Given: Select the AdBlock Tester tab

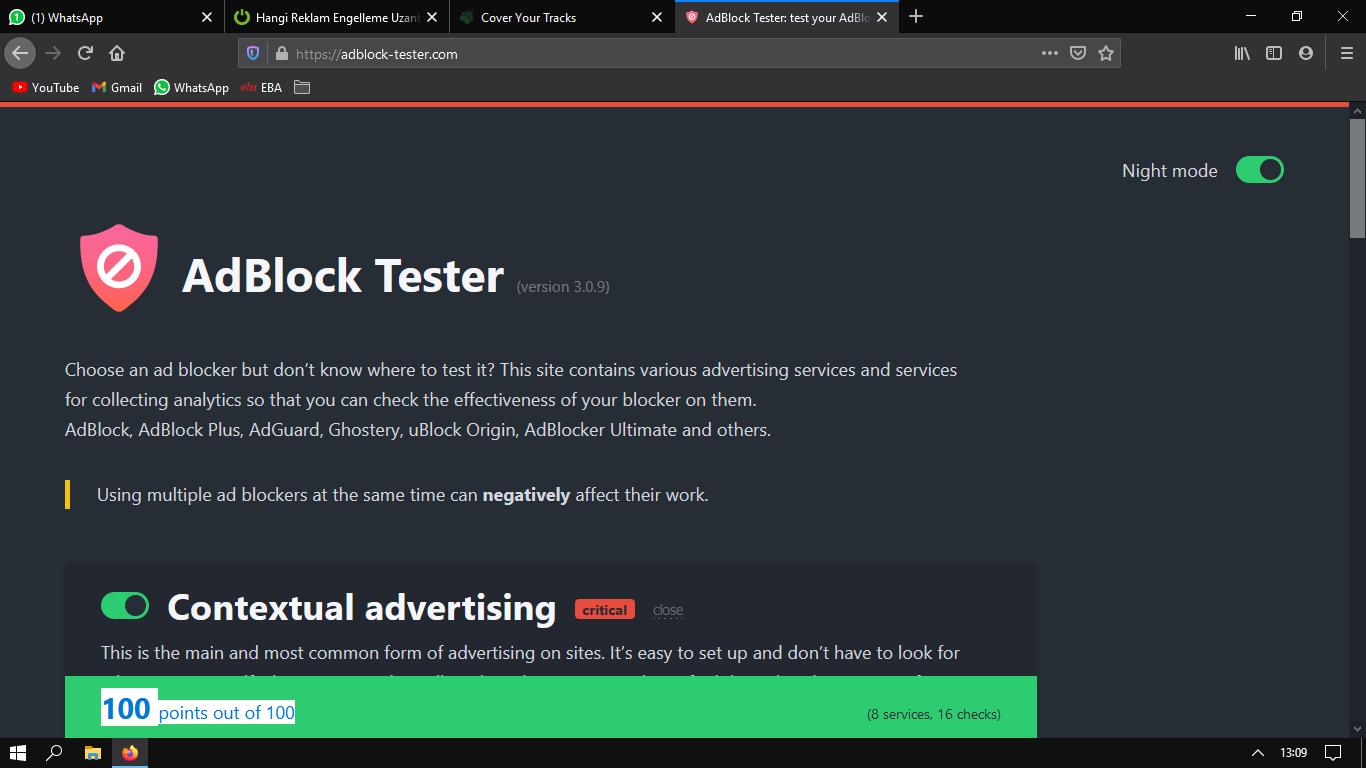Looking at the screenshot, I should click(787, 17).
